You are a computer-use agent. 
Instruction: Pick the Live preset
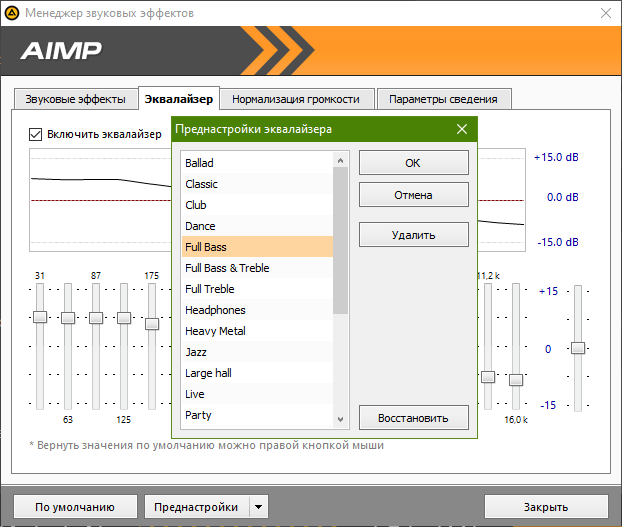[257, 394]
